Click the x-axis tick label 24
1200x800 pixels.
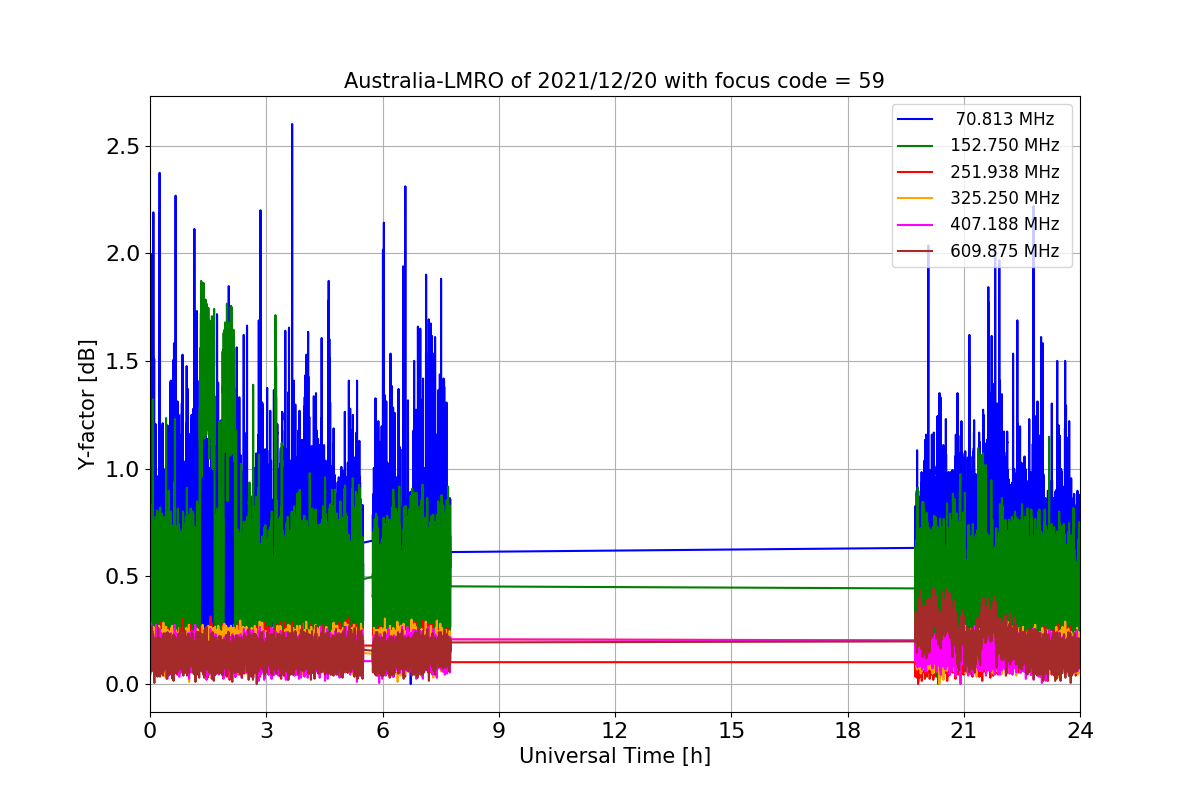pos(1079,731)
